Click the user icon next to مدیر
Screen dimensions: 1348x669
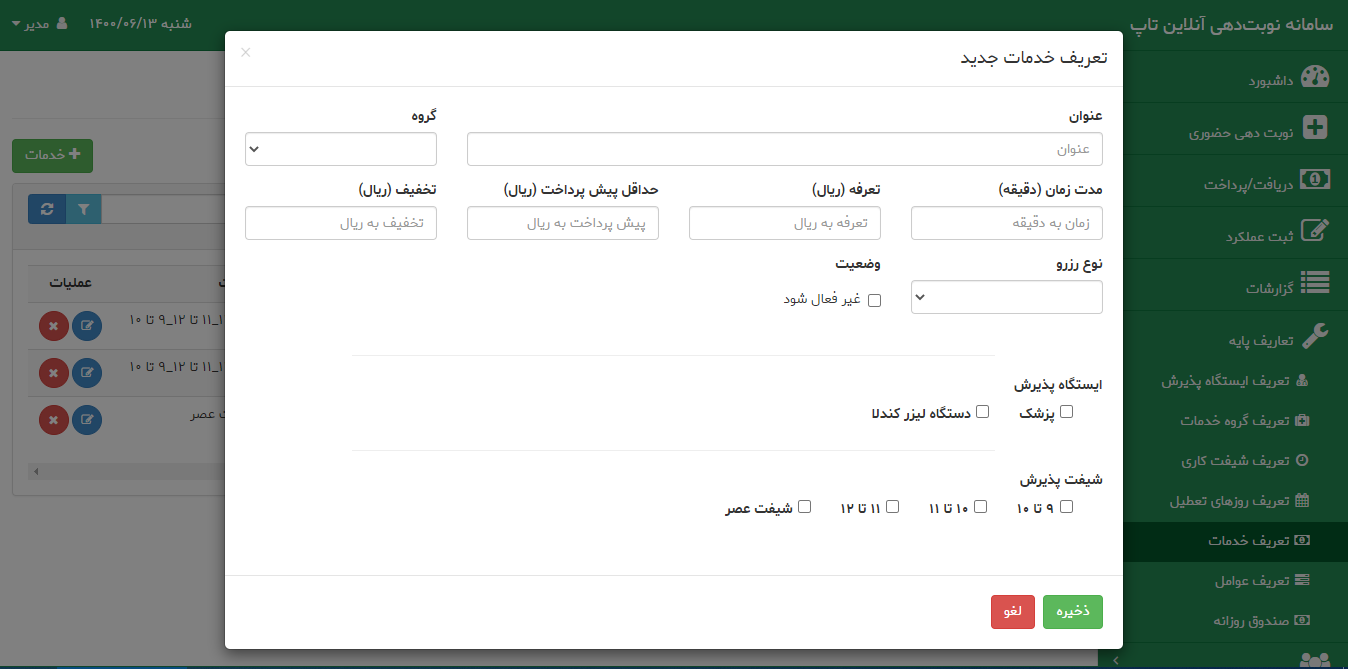click(62, 23)
